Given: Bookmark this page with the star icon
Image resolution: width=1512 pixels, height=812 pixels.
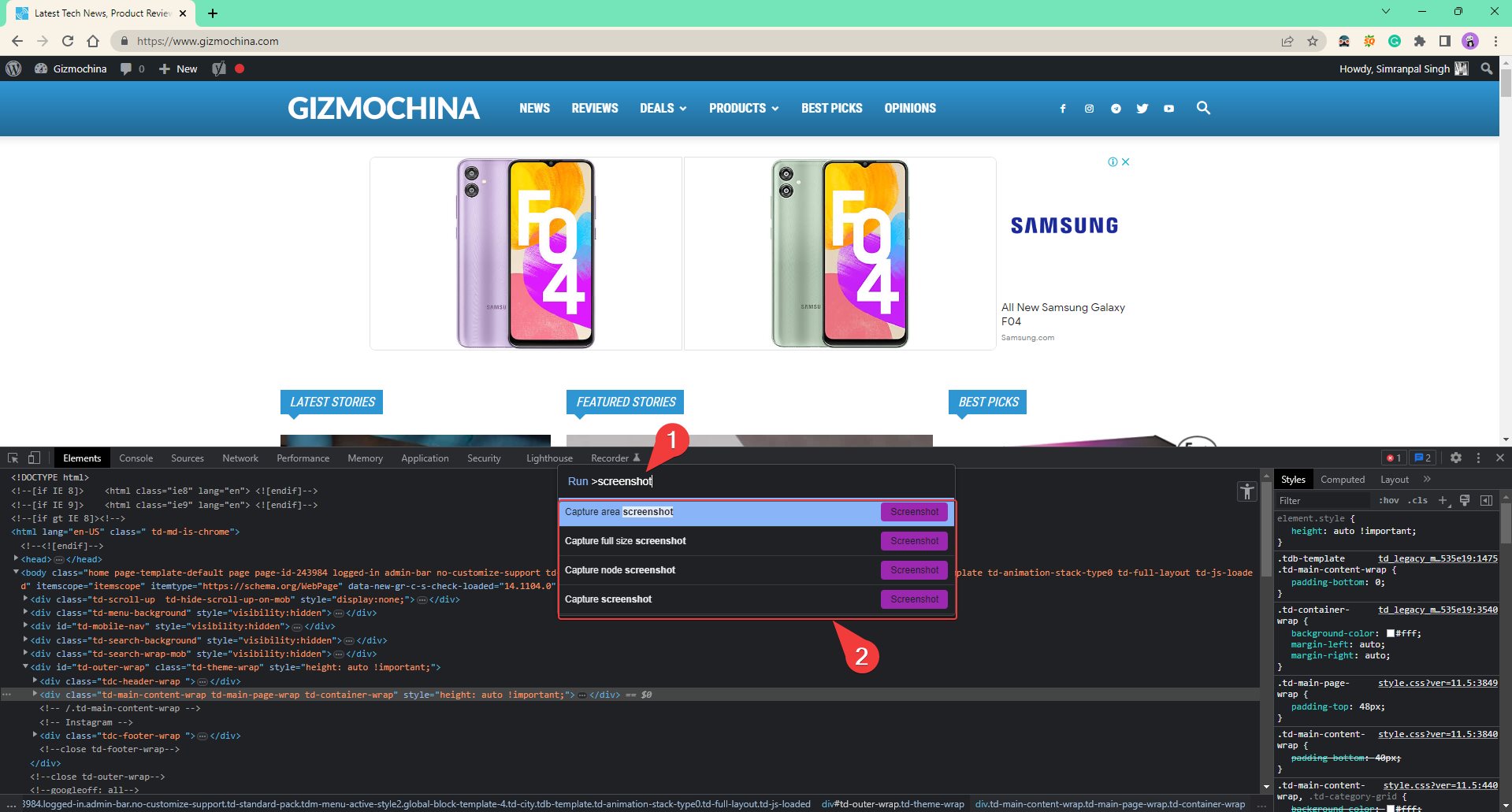Looking at the screenshot, I should point(1313,41).
